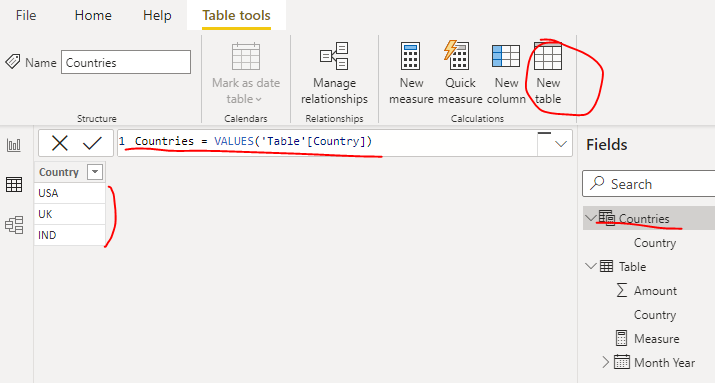715x383 pixels.
Task: Switch to Model view in sidebar
Action: tap(14, 225)
